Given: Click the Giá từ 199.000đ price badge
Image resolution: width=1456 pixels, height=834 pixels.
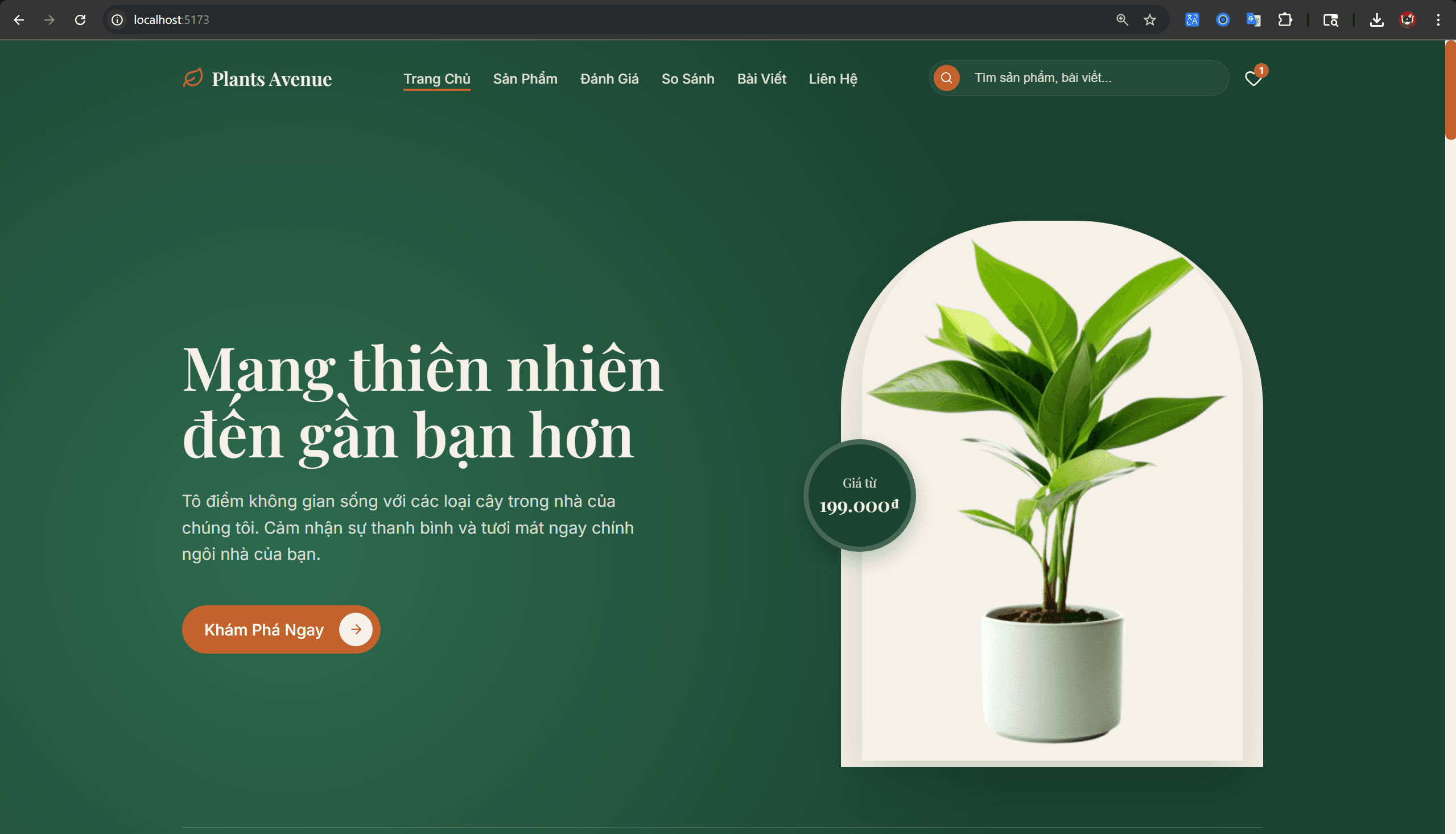Looking at the screenshot, I should 859,496.
